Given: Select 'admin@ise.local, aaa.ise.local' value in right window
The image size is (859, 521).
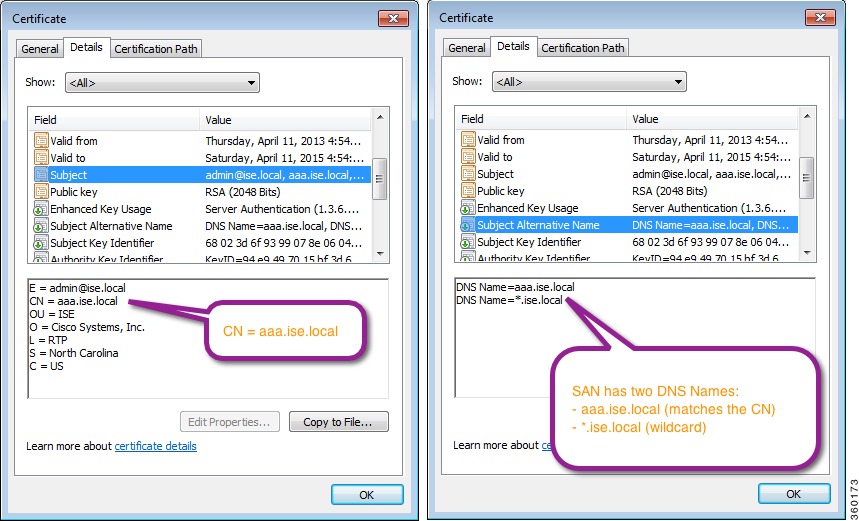Looking at the screenshot, I should [711, 174].
